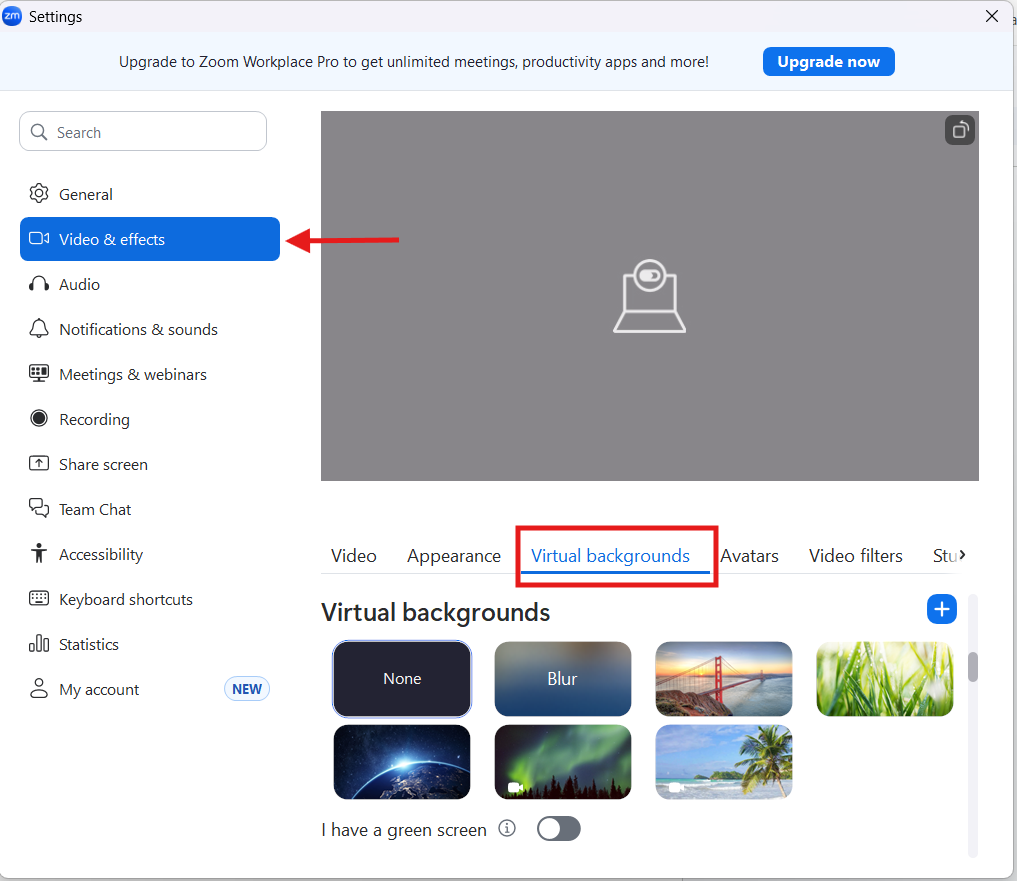Viewport: 1017px width, 881px height.
Task: Click the Recording circle icon
Action: [39, 419]
